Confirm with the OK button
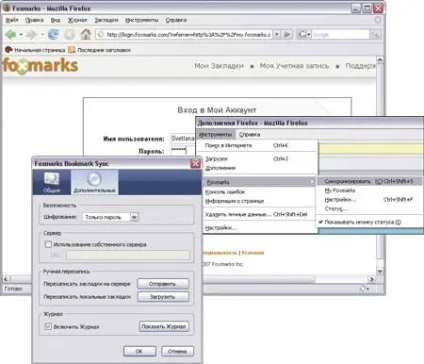Screen dimensions: 424x364 (x=139, y=351)
